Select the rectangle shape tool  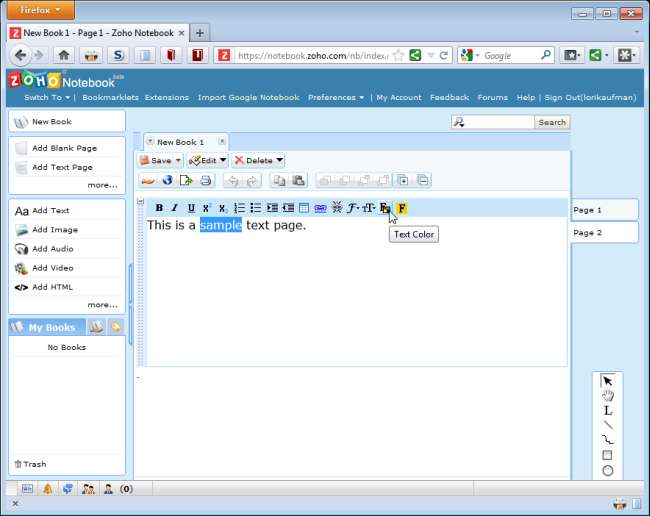[607, 455]
